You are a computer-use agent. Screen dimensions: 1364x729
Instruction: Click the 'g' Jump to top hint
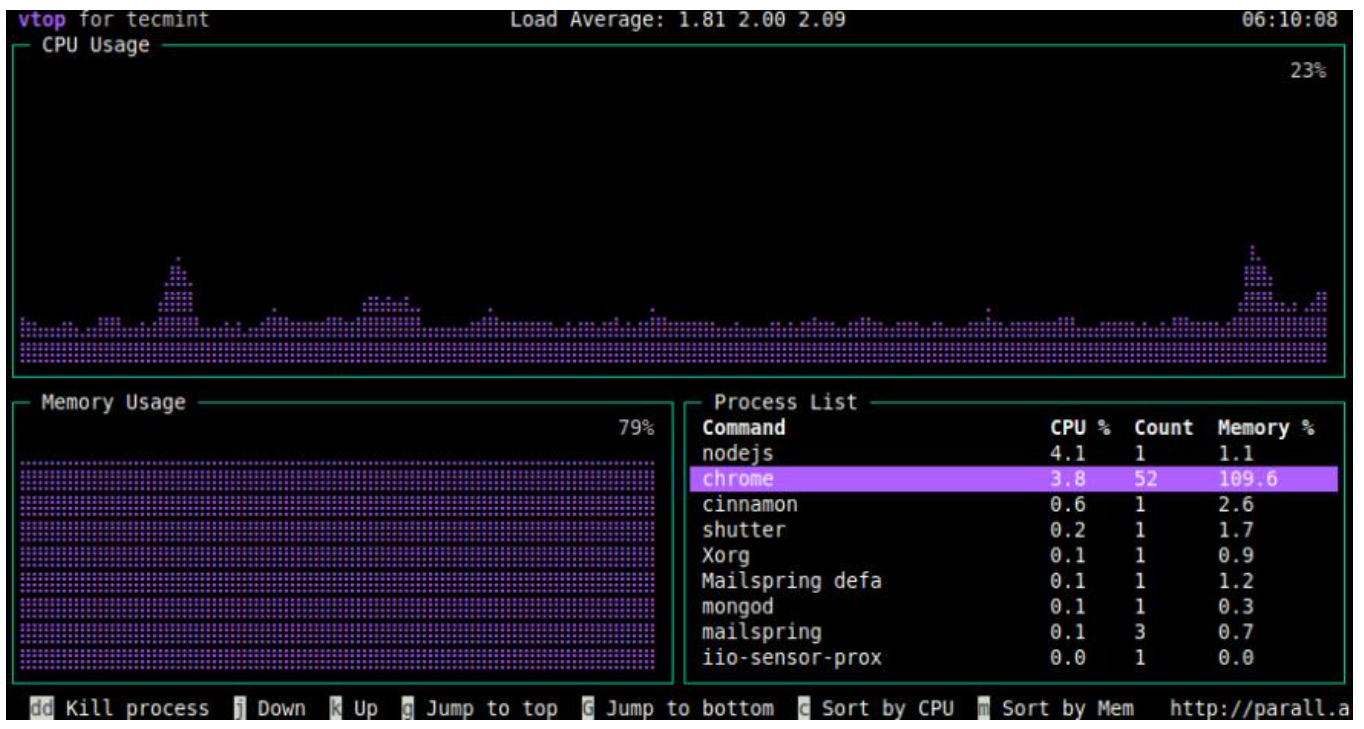tap(480, 709)
